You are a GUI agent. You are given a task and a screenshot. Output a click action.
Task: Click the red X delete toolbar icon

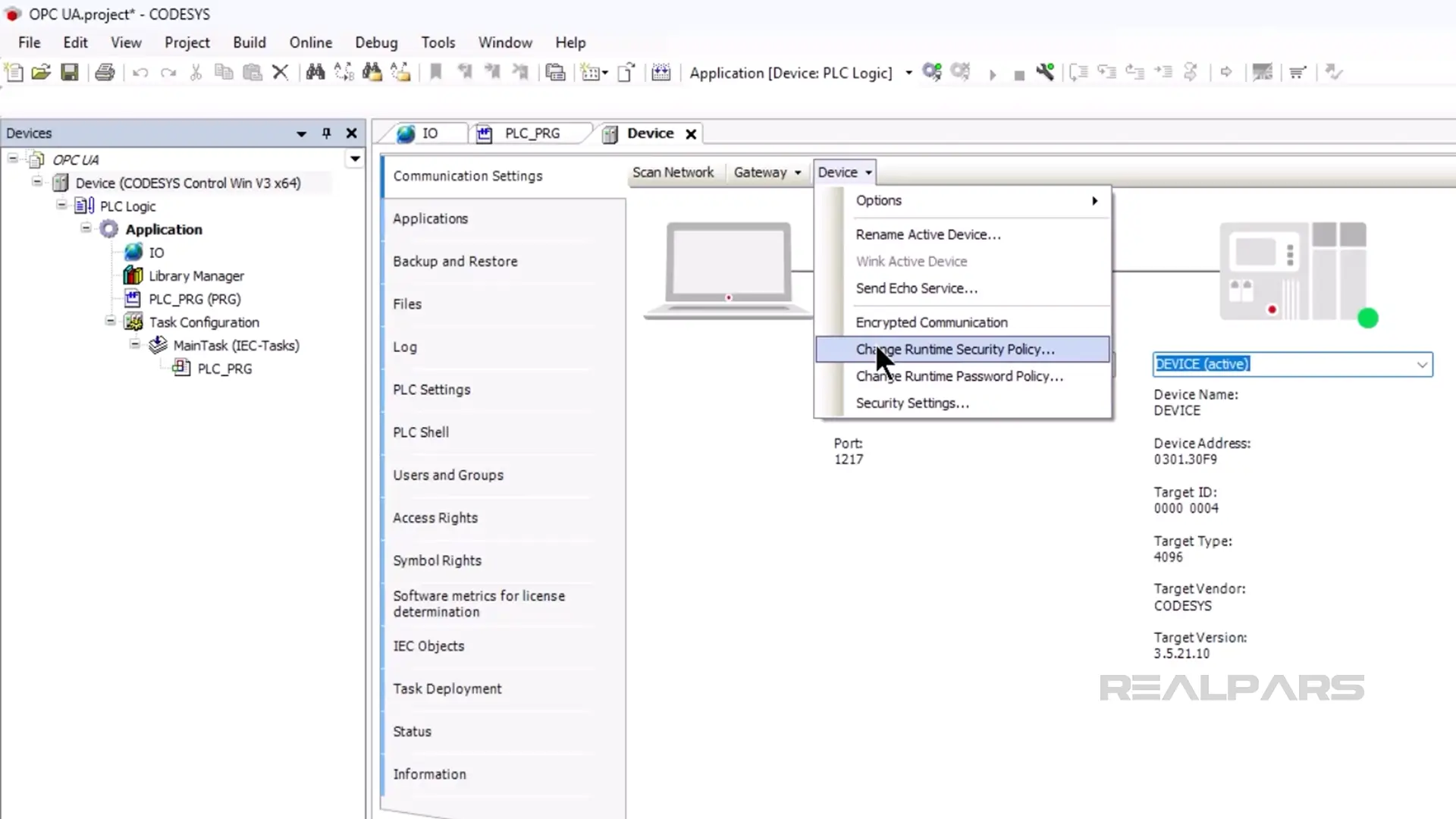tap(281, 73)
